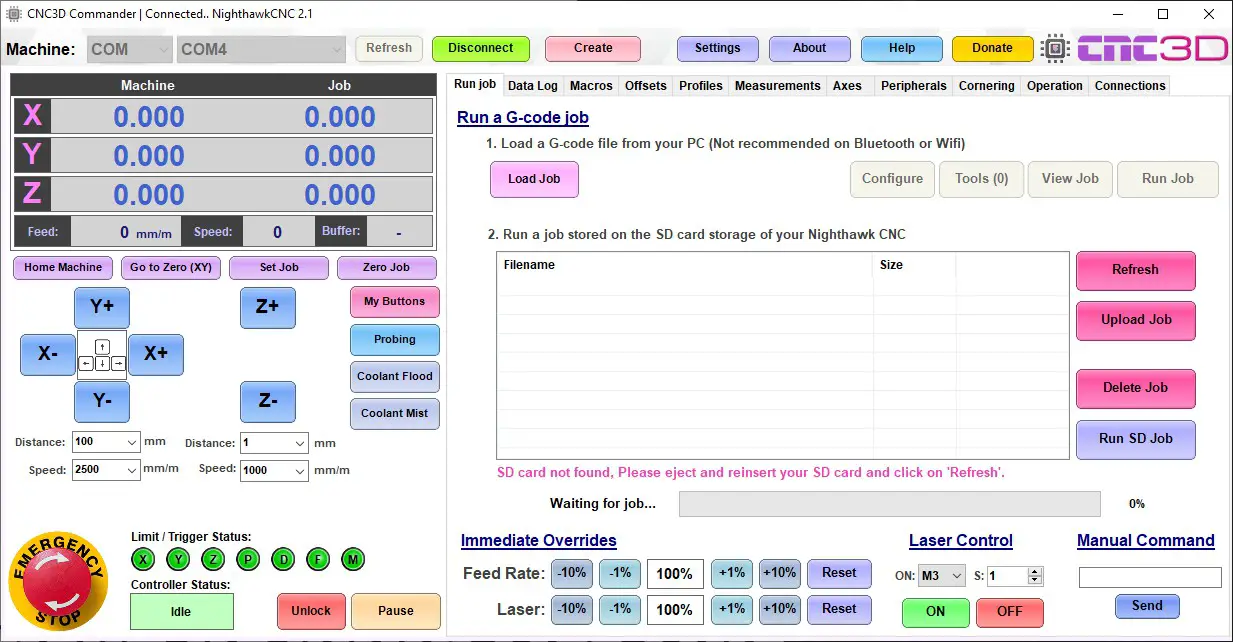
Task: Click the magenta X axis label
Action: (x=32, y=117)
